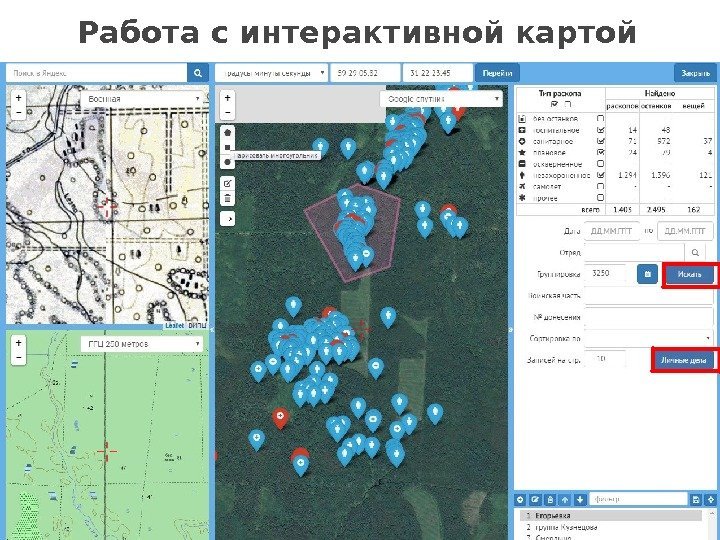720x540 pixels.
Task: Click the Leaflet attribution link
Action: (174, 325)
